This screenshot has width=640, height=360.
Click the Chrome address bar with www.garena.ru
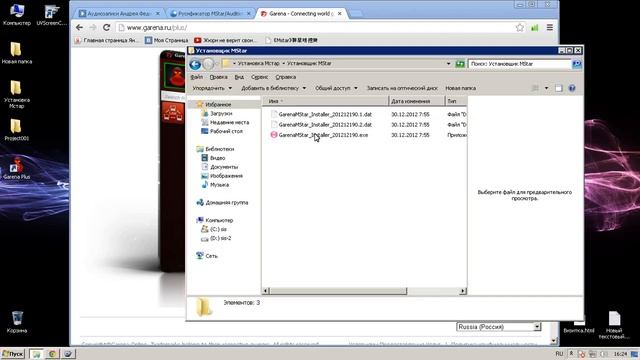point(314,27)
